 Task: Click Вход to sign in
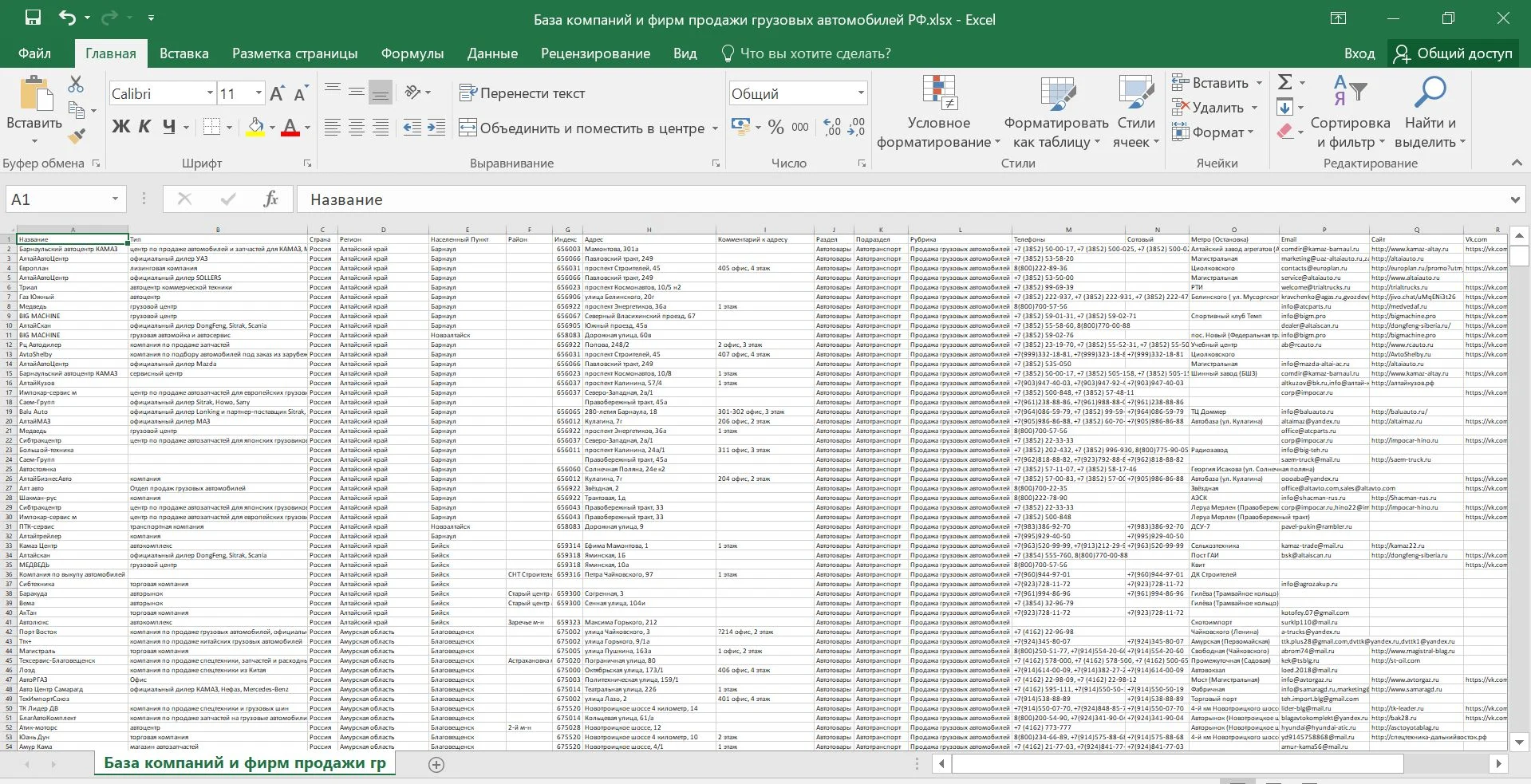(x=1359, y=53)
